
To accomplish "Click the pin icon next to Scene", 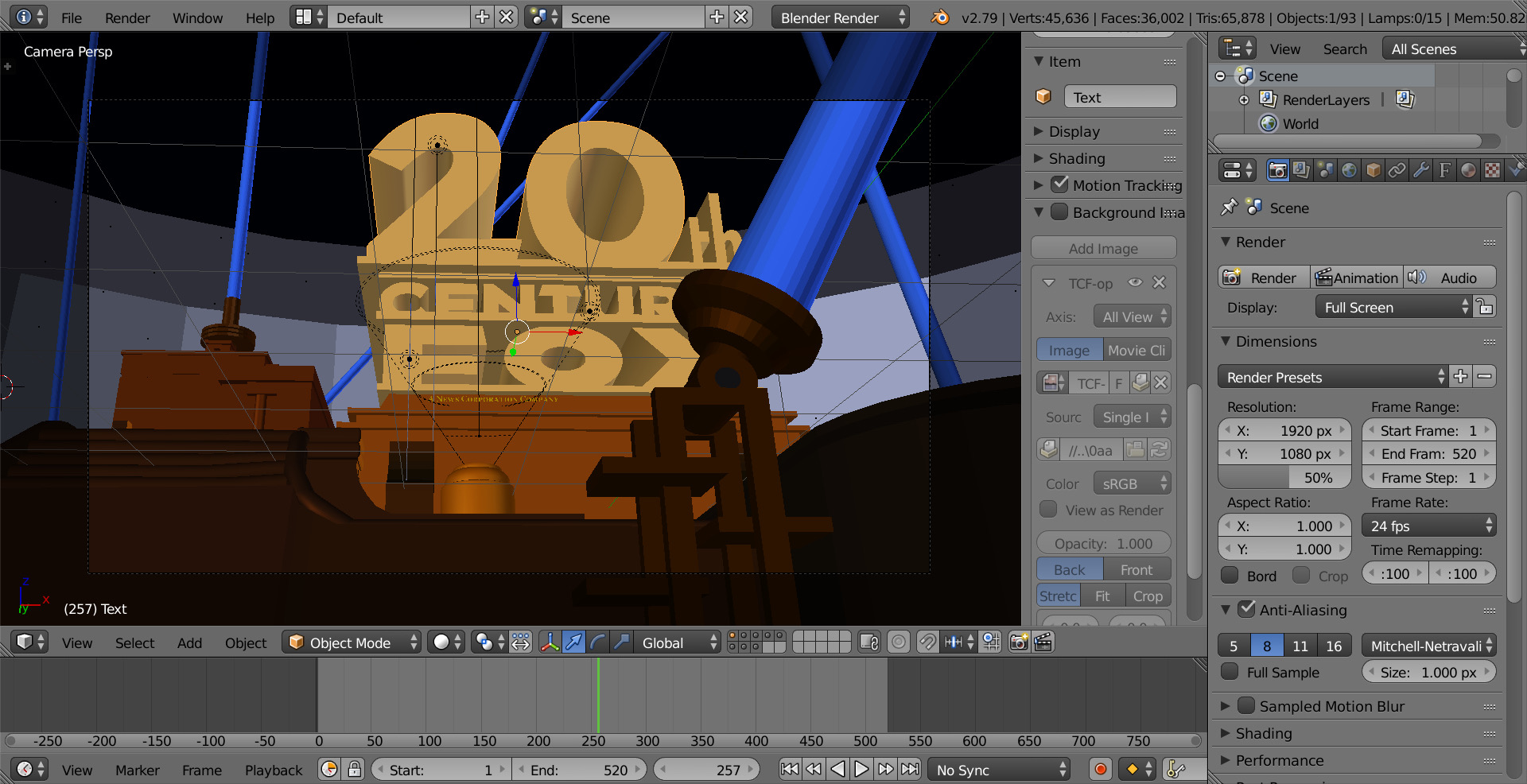I will click(1230, 207).
